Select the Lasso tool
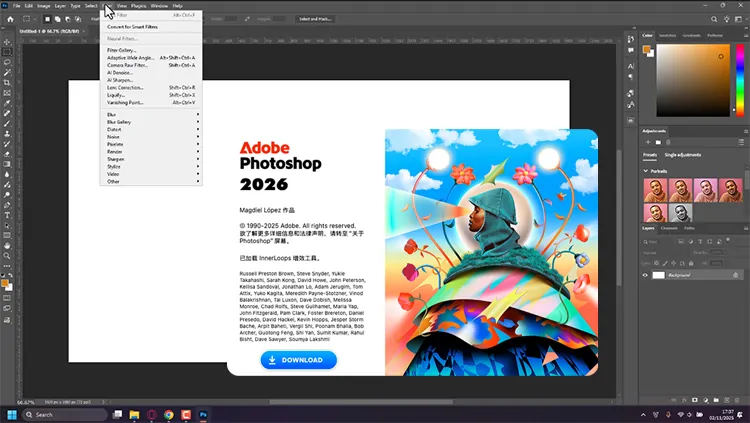This screenshot has height=423, width=750. 7,62
